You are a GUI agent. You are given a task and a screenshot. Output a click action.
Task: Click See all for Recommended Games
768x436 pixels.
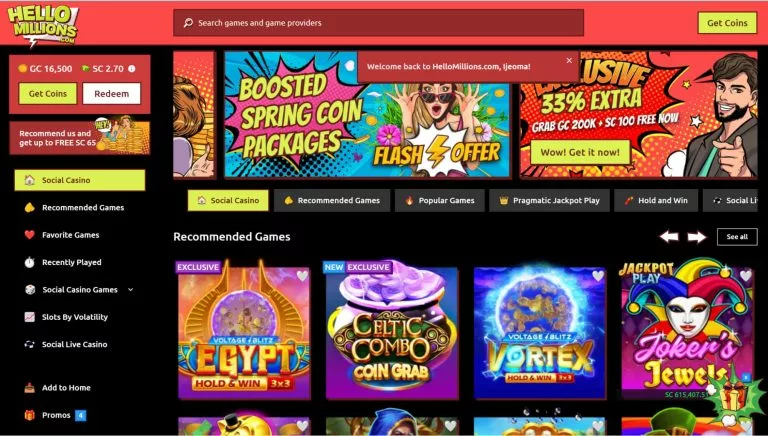pyautogui.click(x=737, y=237)
